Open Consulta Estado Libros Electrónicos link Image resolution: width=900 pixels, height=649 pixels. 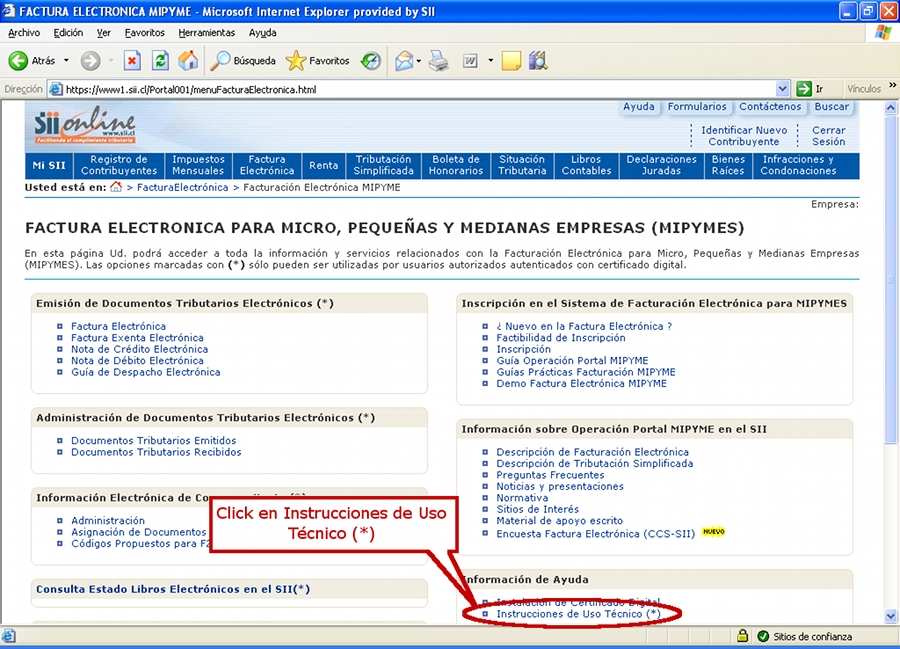[173, 589]
